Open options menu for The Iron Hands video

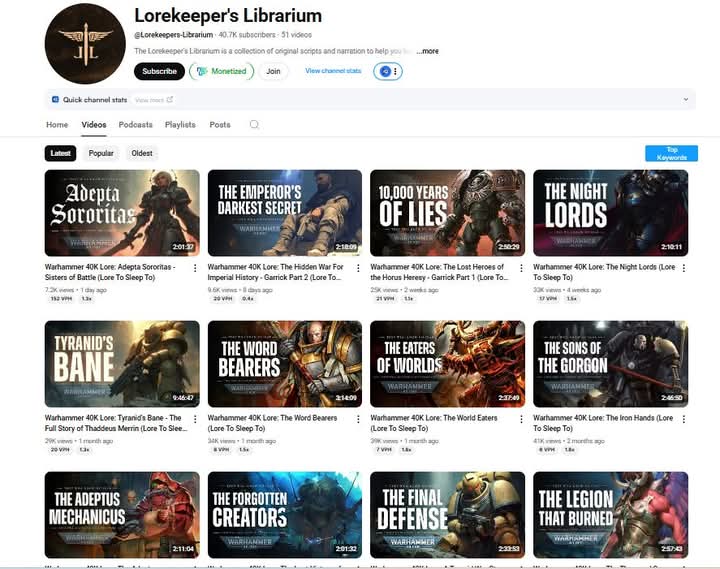click(x=684, y=419)
